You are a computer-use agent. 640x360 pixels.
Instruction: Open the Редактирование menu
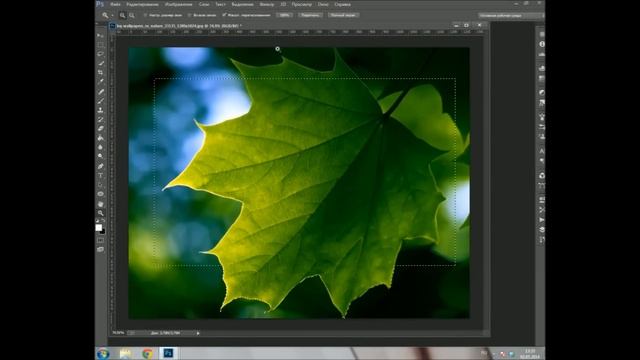[x=142, y=4]
